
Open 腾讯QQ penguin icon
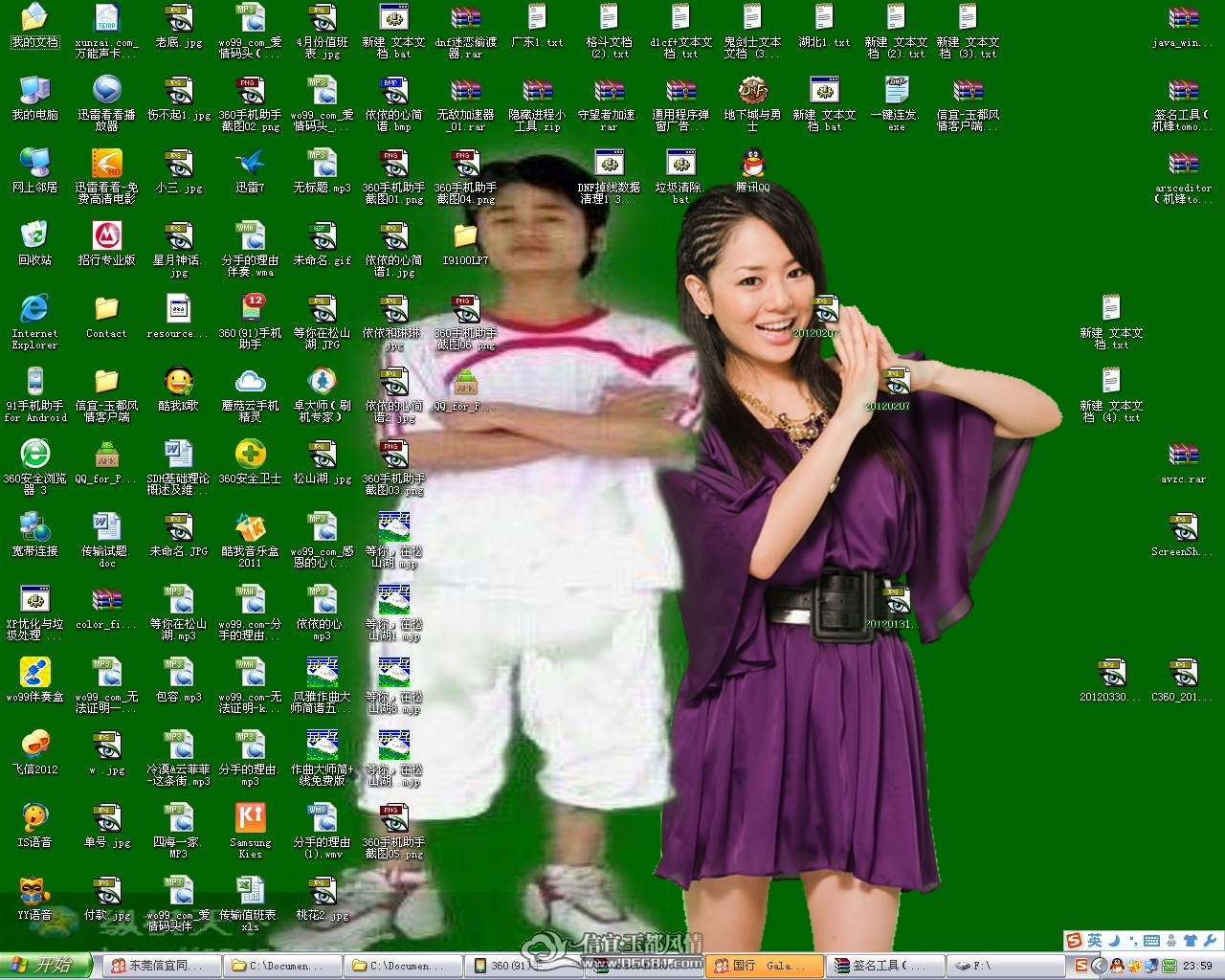752,170
